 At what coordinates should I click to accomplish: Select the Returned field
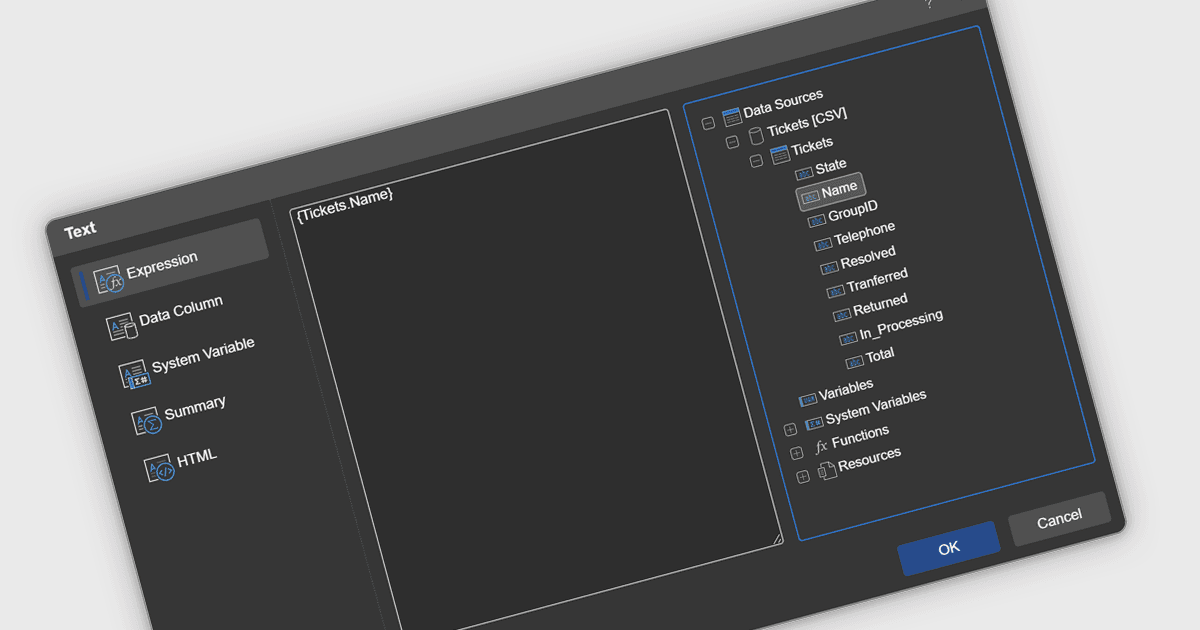click(x=880, y=304)
